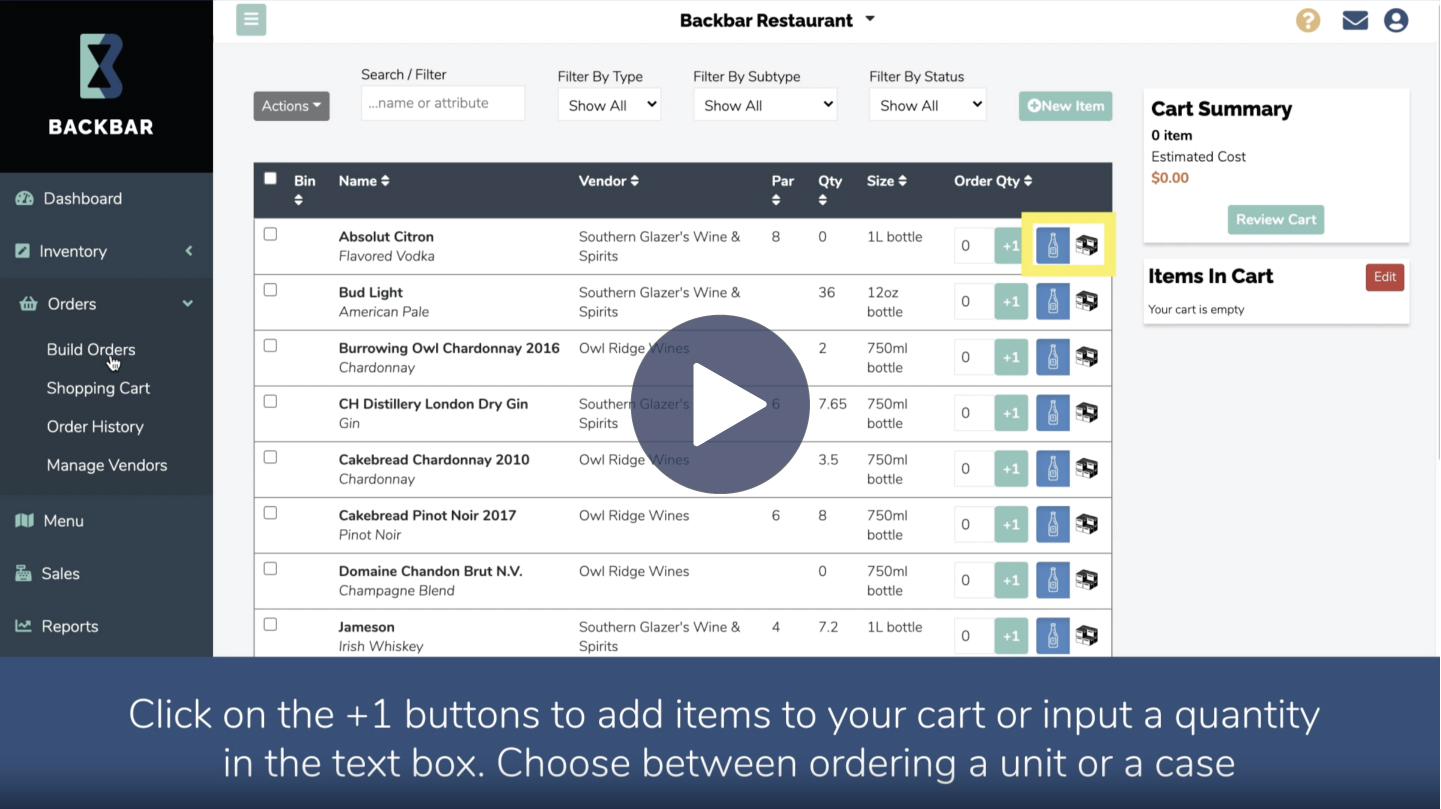Image resolution: width=1441 pixels, height=809 pixels.
Task: Open Shopping Cart in sidebar
Action: tap(98, 388)
